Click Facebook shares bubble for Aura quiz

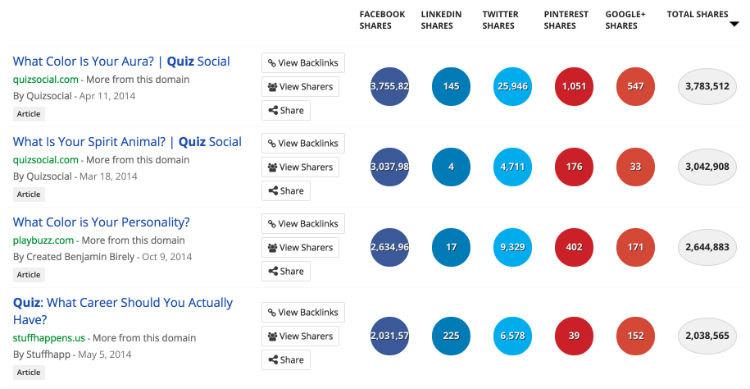(389, 87)
